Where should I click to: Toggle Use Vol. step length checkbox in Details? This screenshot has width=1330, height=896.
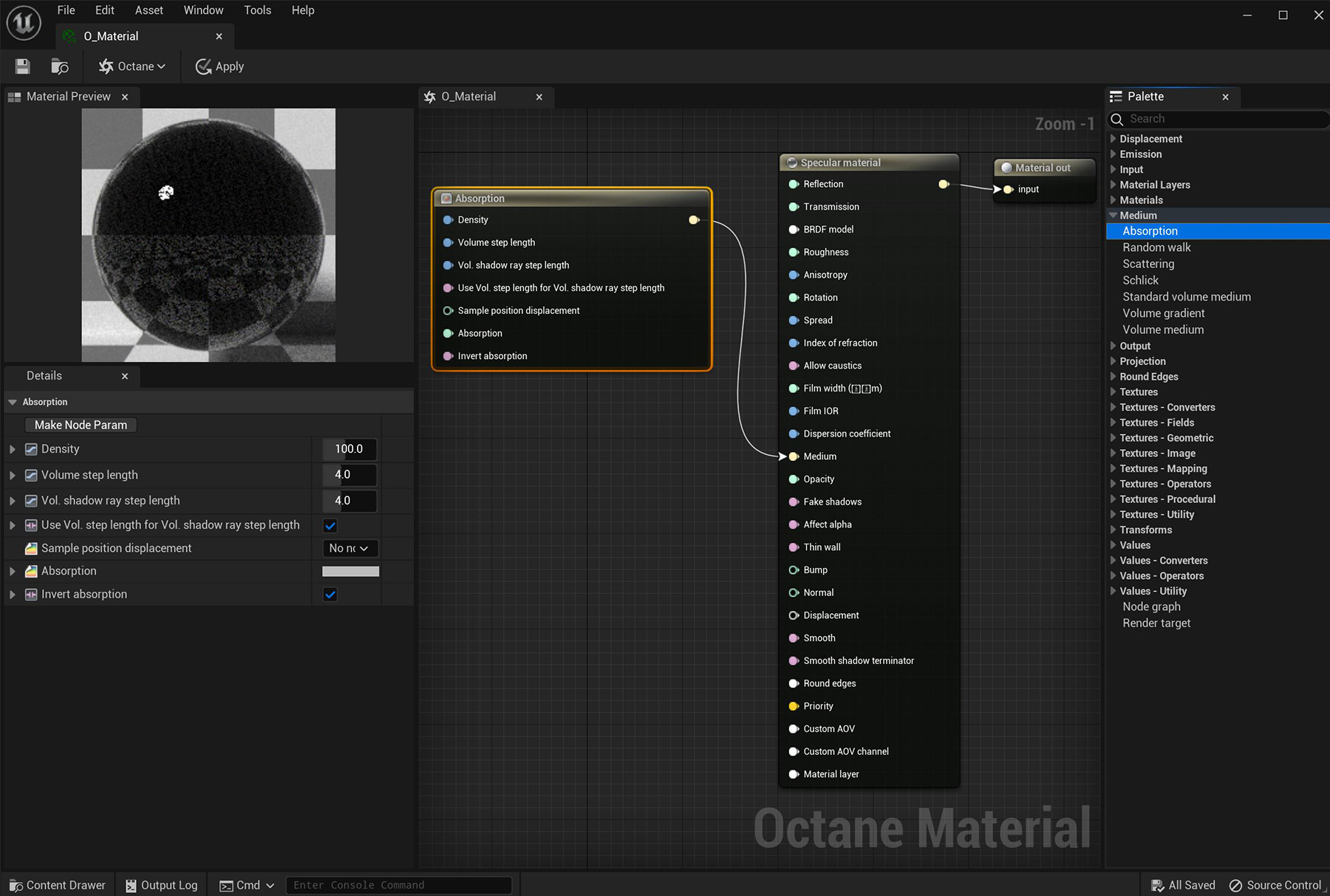pos(330,526)
